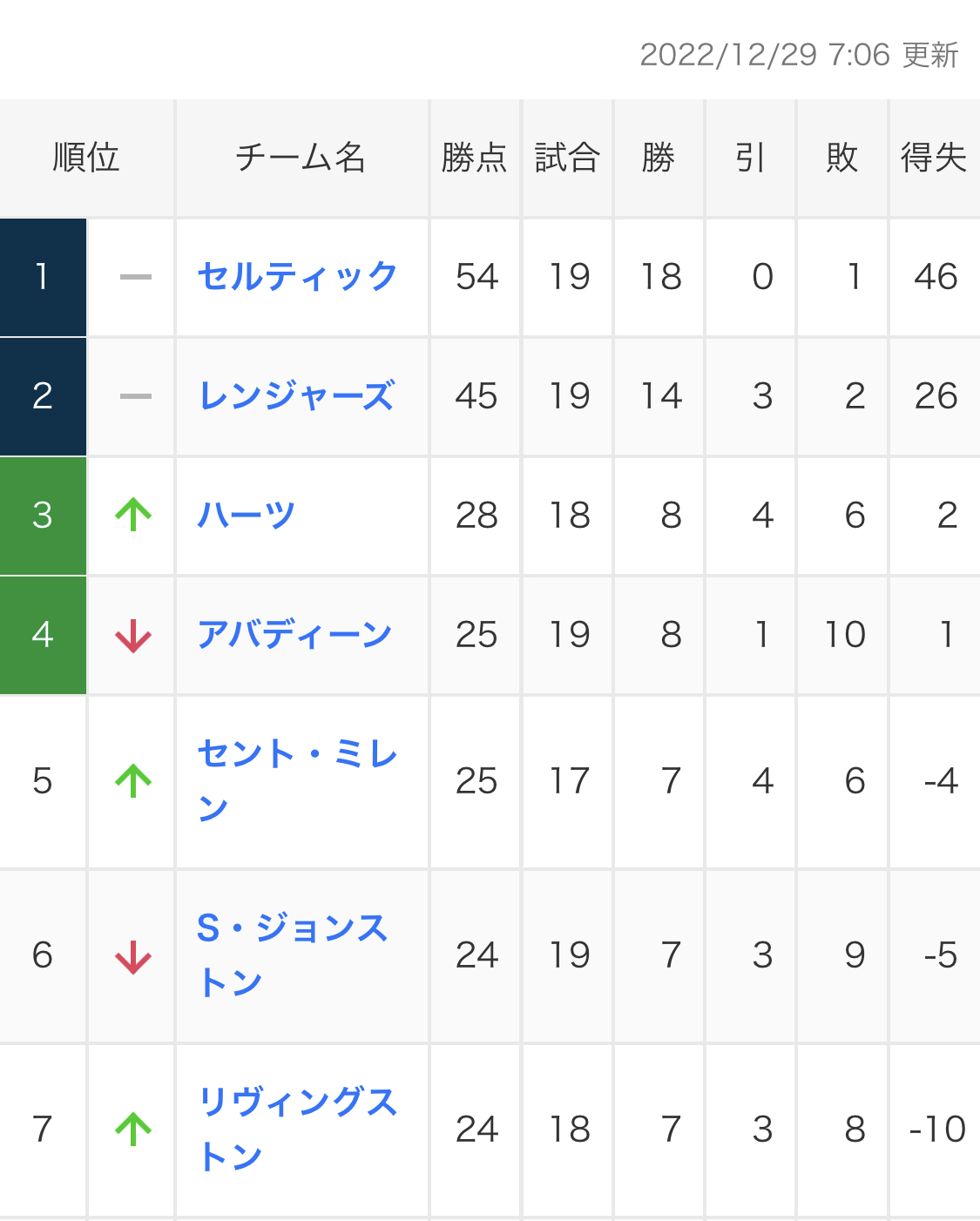Click the gray dash icon beside レンジャーズ
This screenshot has height=1221, width=980.
(x=135, y=396)
